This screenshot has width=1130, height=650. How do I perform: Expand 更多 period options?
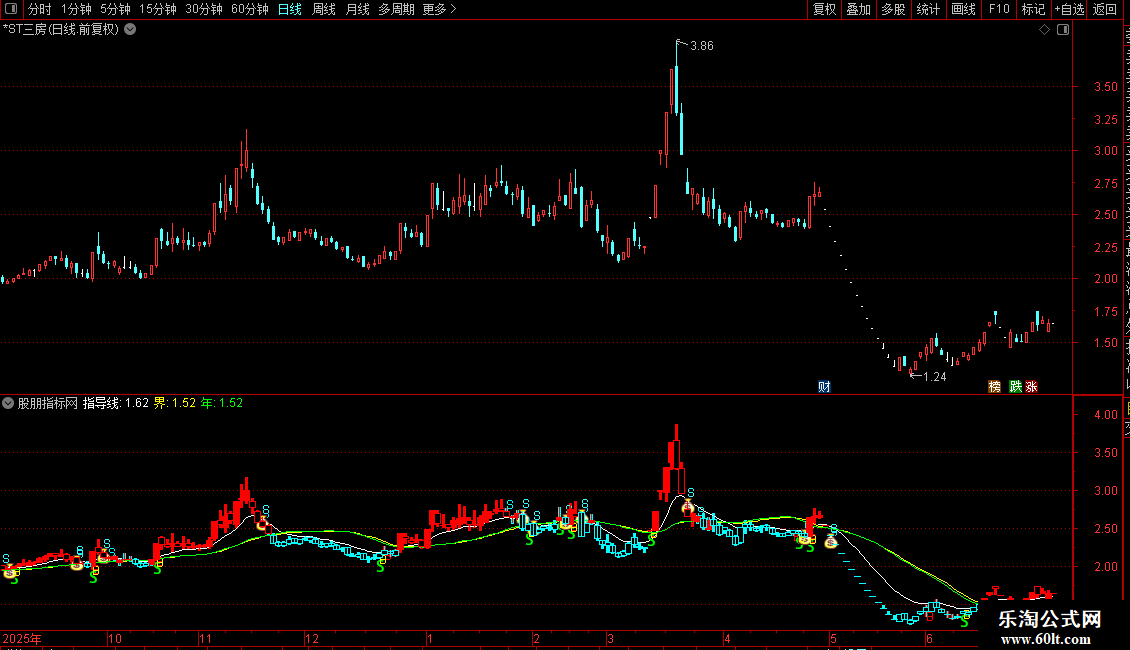439,9
